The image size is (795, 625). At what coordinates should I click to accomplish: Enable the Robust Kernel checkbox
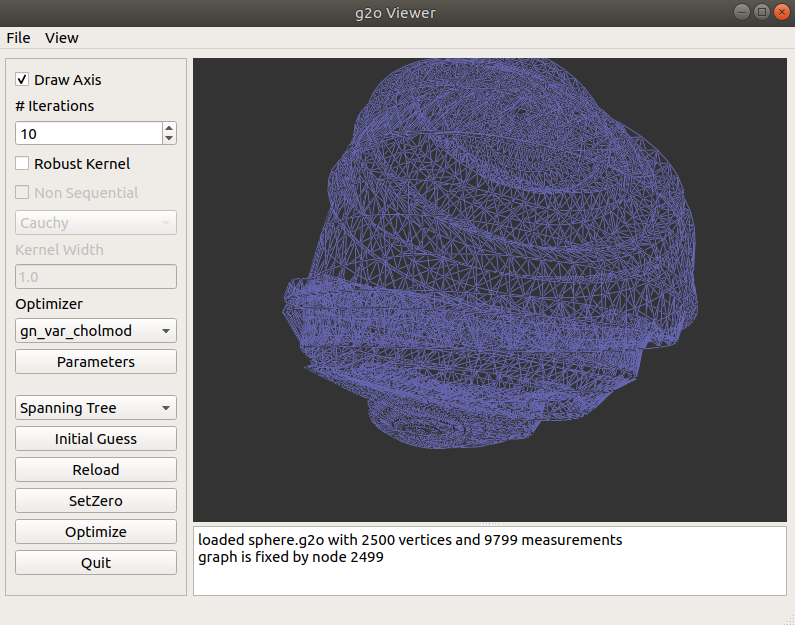[23, 164]
